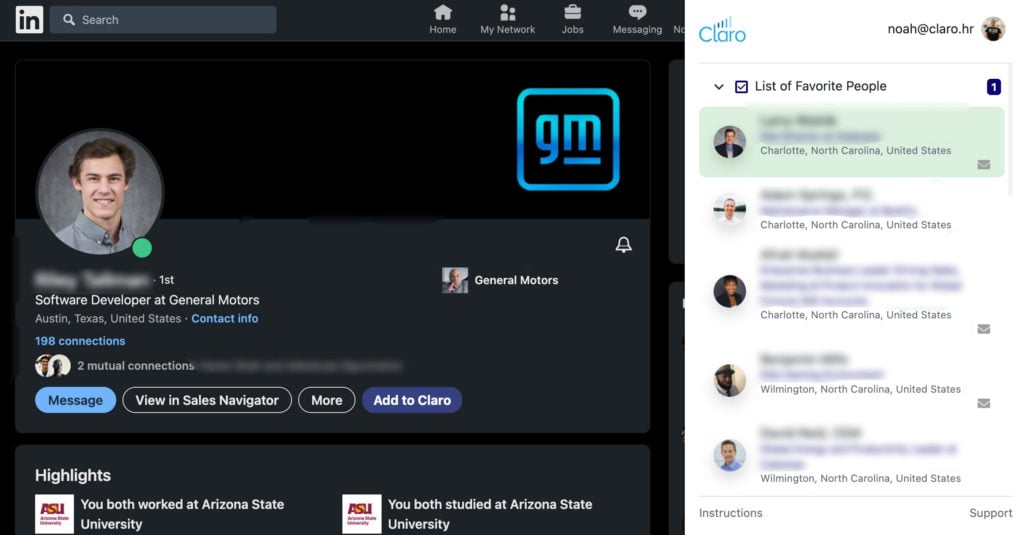Click the GM logo banner image
1024x535 pixels.
coord(568,139)
